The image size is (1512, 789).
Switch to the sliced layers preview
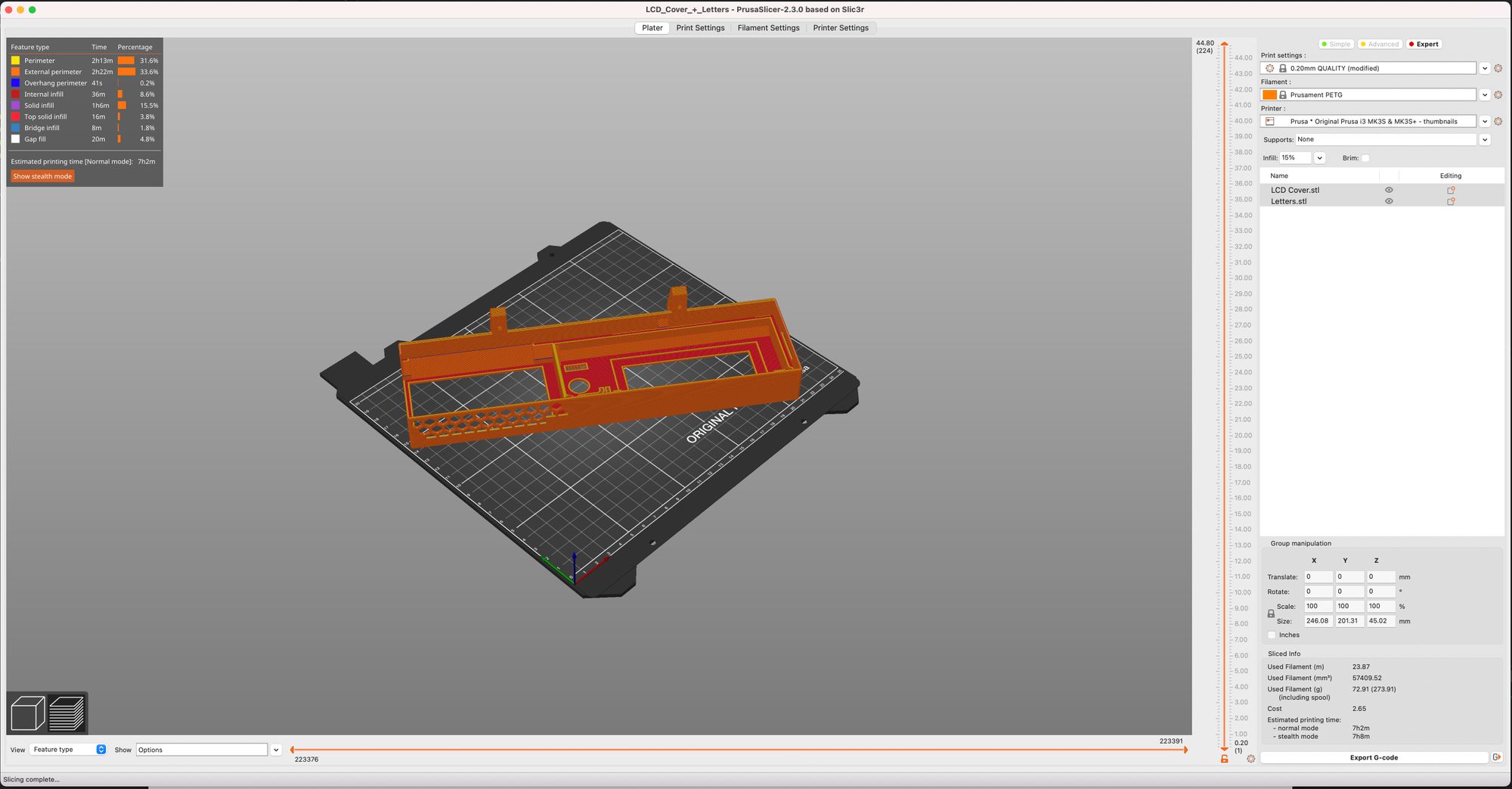[x=67, y=713]
